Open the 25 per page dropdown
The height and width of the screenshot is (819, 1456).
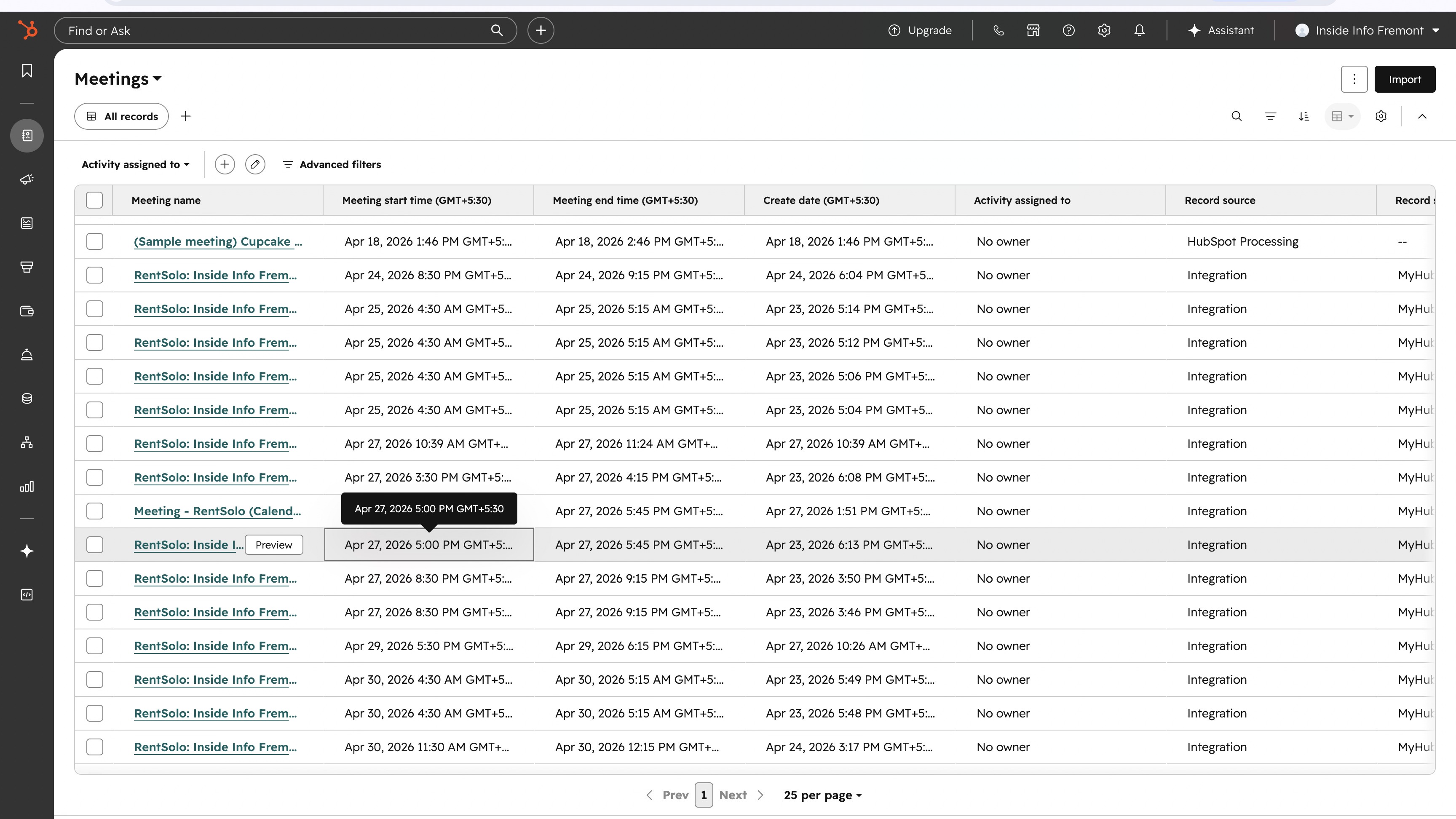(822, 795)
